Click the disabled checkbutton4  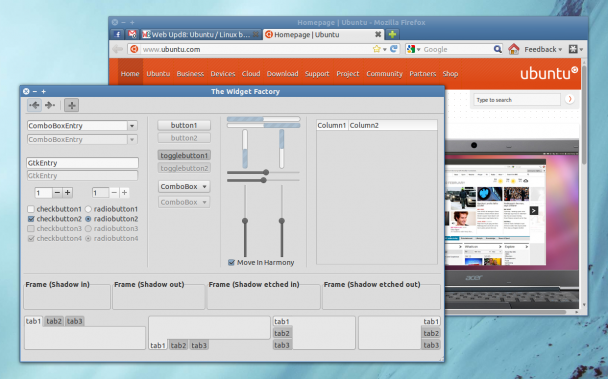click(x=31, y=238)
